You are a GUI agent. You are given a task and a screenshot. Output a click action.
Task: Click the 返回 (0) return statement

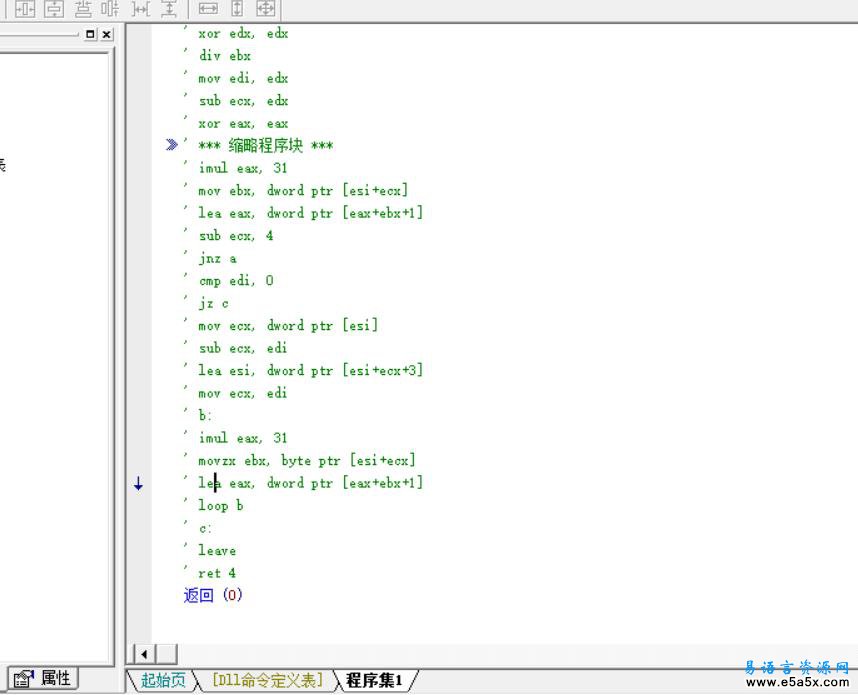pyautogui.click(x=213, y=595)
